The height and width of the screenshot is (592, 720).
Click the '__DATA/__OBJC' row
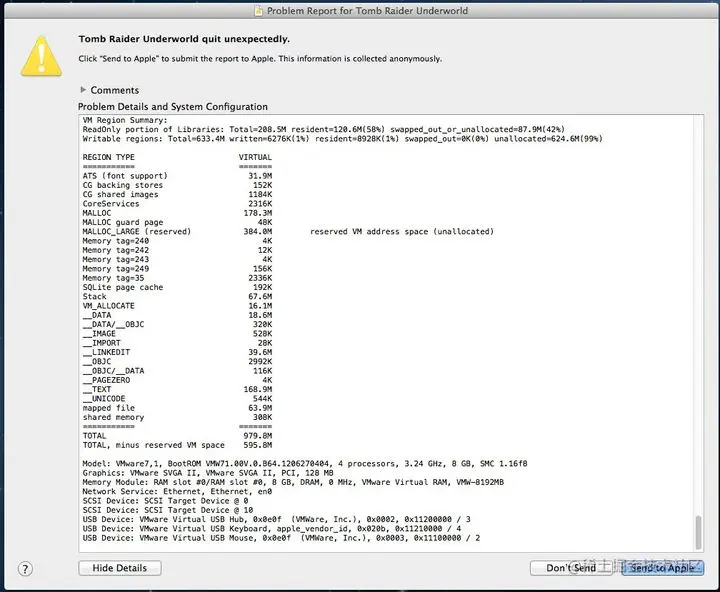(177, 324)
